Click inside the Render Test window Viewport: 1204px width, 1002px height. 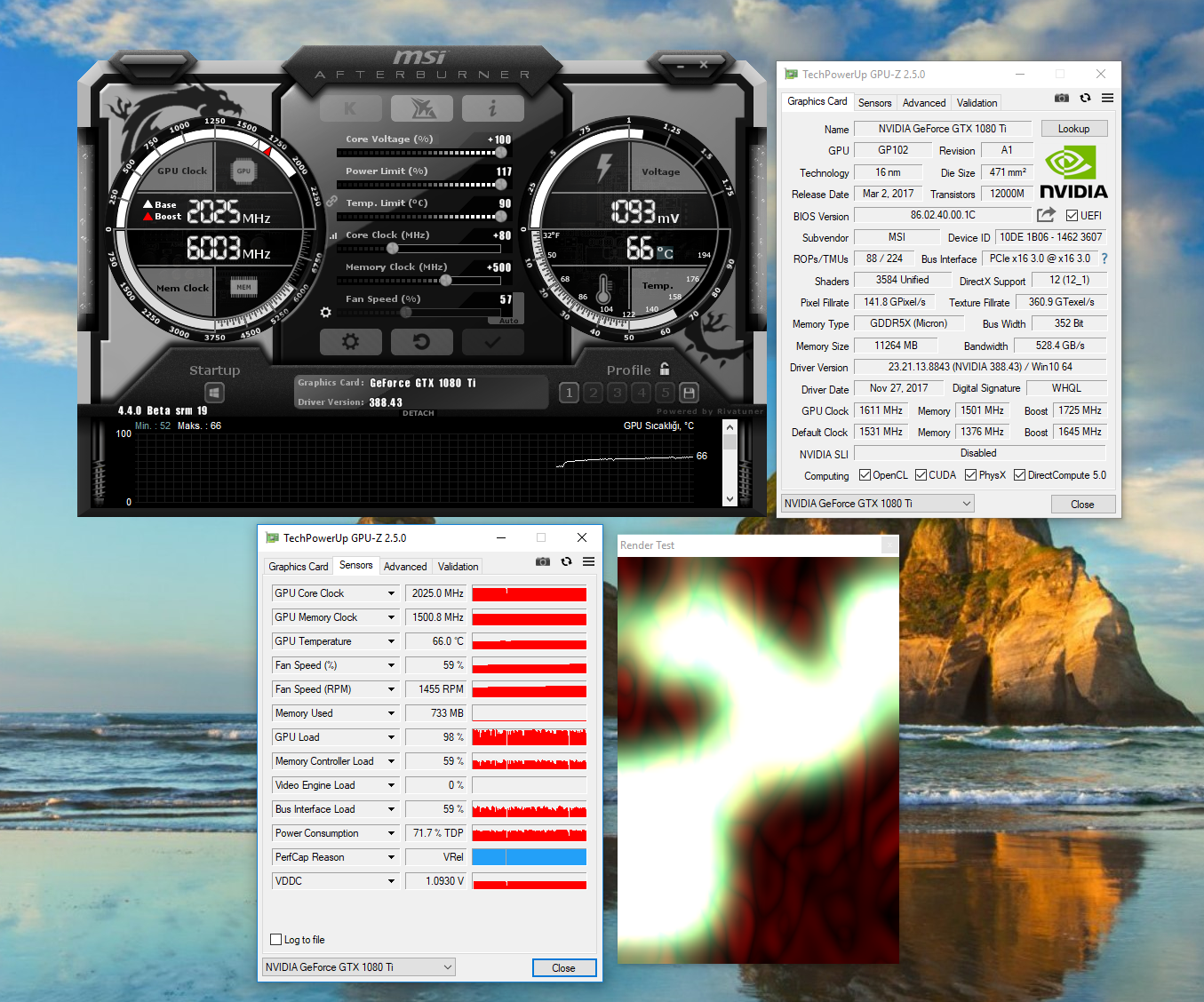[758, 759]
